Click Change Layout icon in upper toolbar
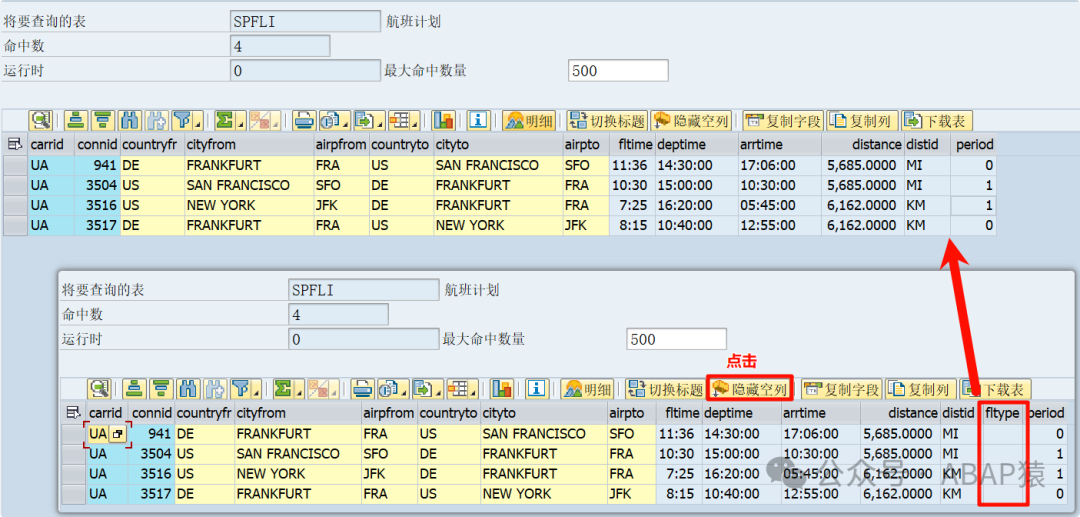 pos(399,121)
